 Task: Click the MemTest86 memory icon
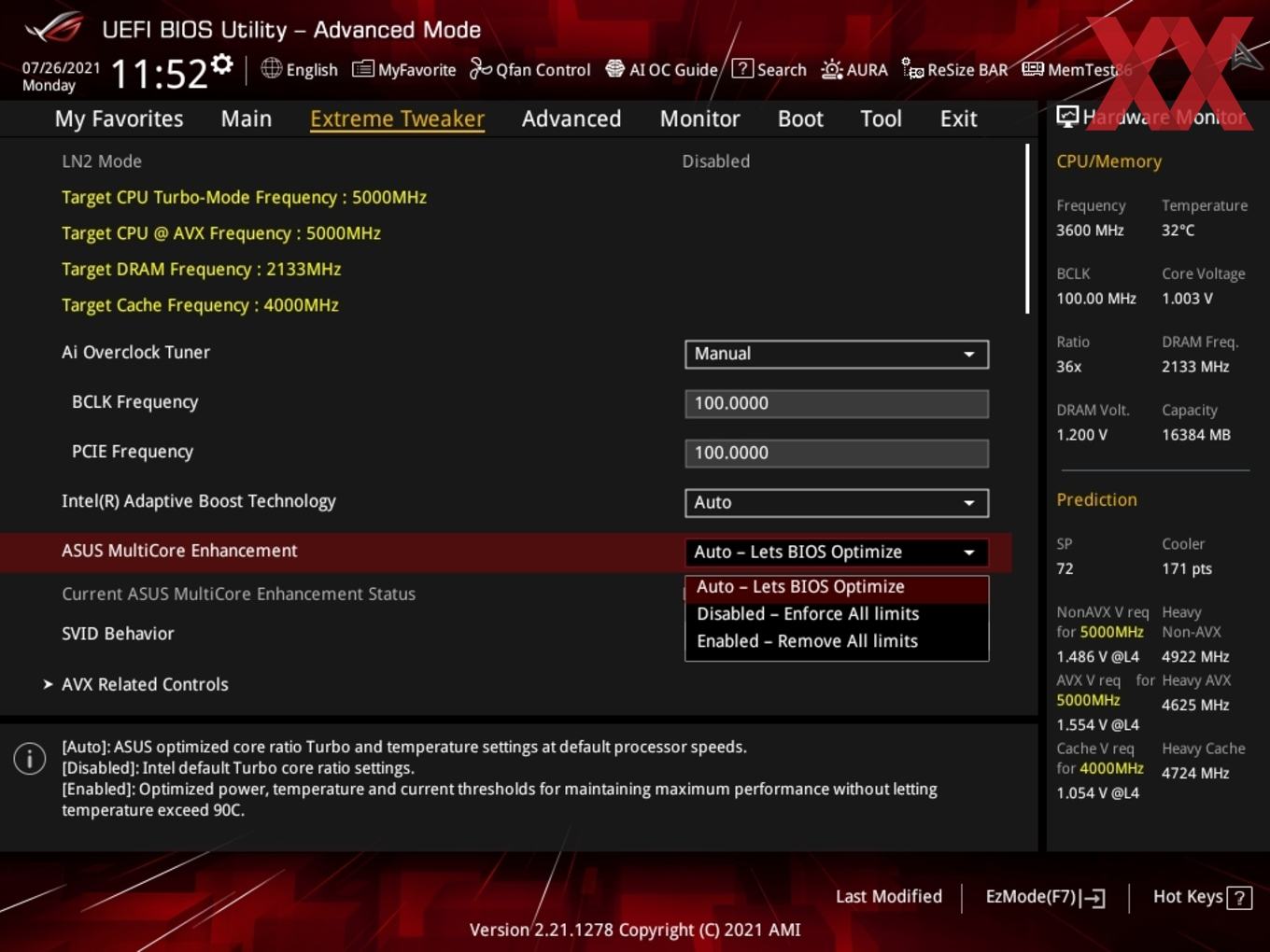click(x=1033, y=69)
